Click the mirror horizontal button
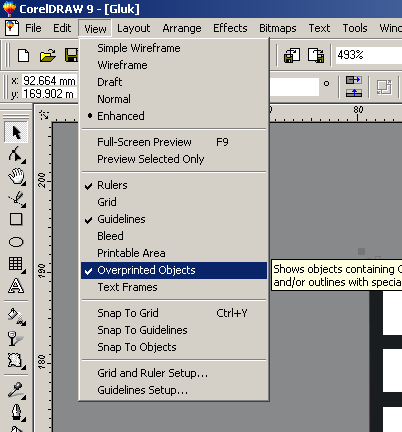The height and width of the screenshot is (432, 402). tap(353, 80)
